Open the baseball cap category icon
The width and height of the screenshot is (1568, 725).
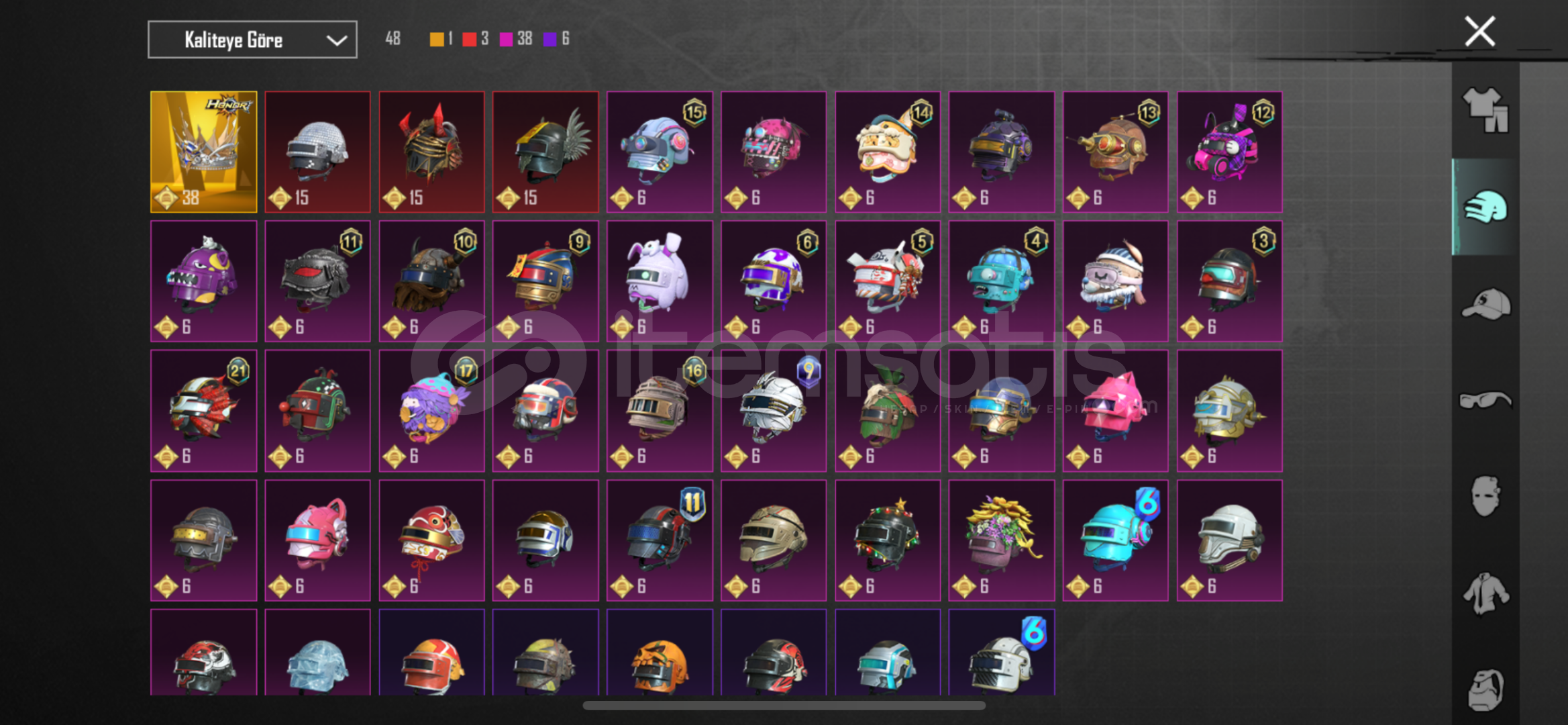[1485, 304]
